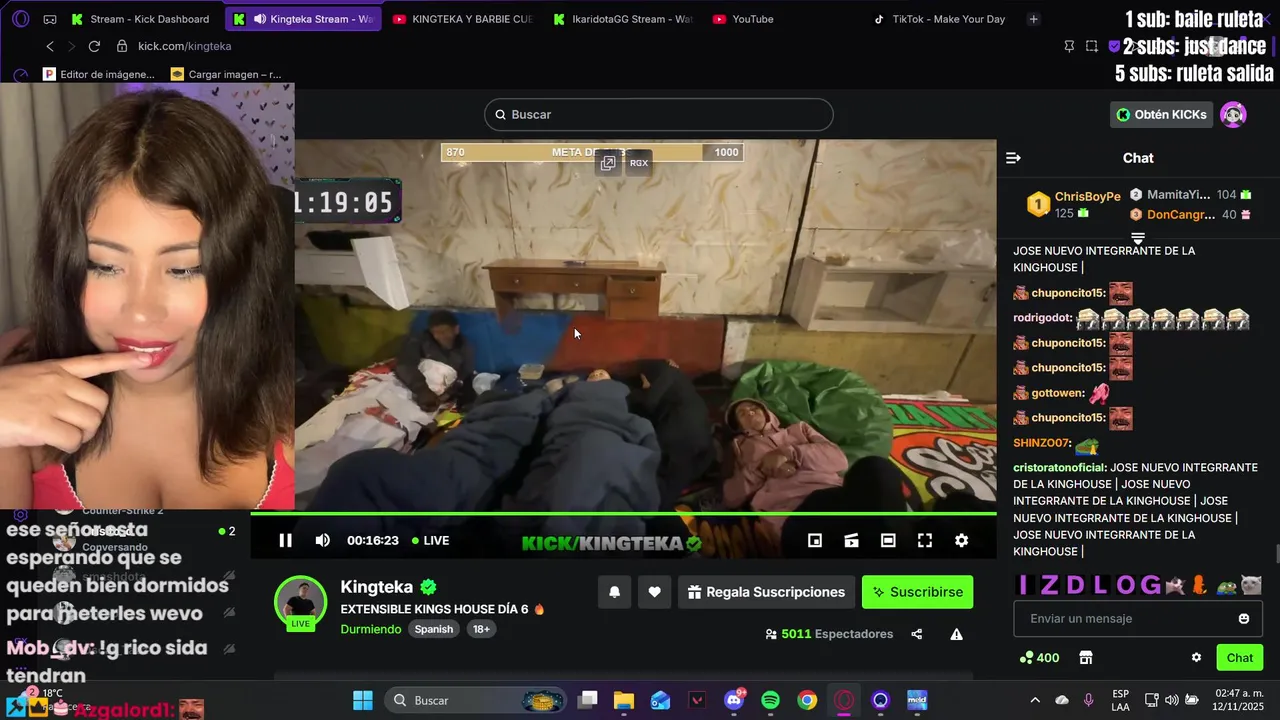The height and width of the screenshot is (720, 1280).
Task: Click Regala Suscripciones button
Action: pyautogui.click(x=766, y=592)
